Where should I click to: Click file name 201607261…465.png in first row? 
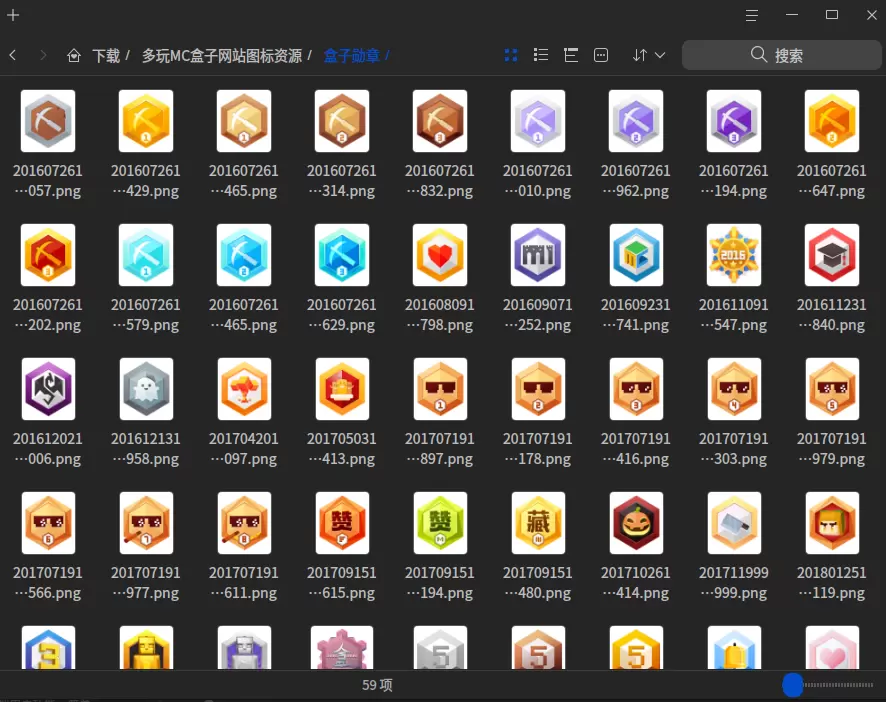coord(244,181)
